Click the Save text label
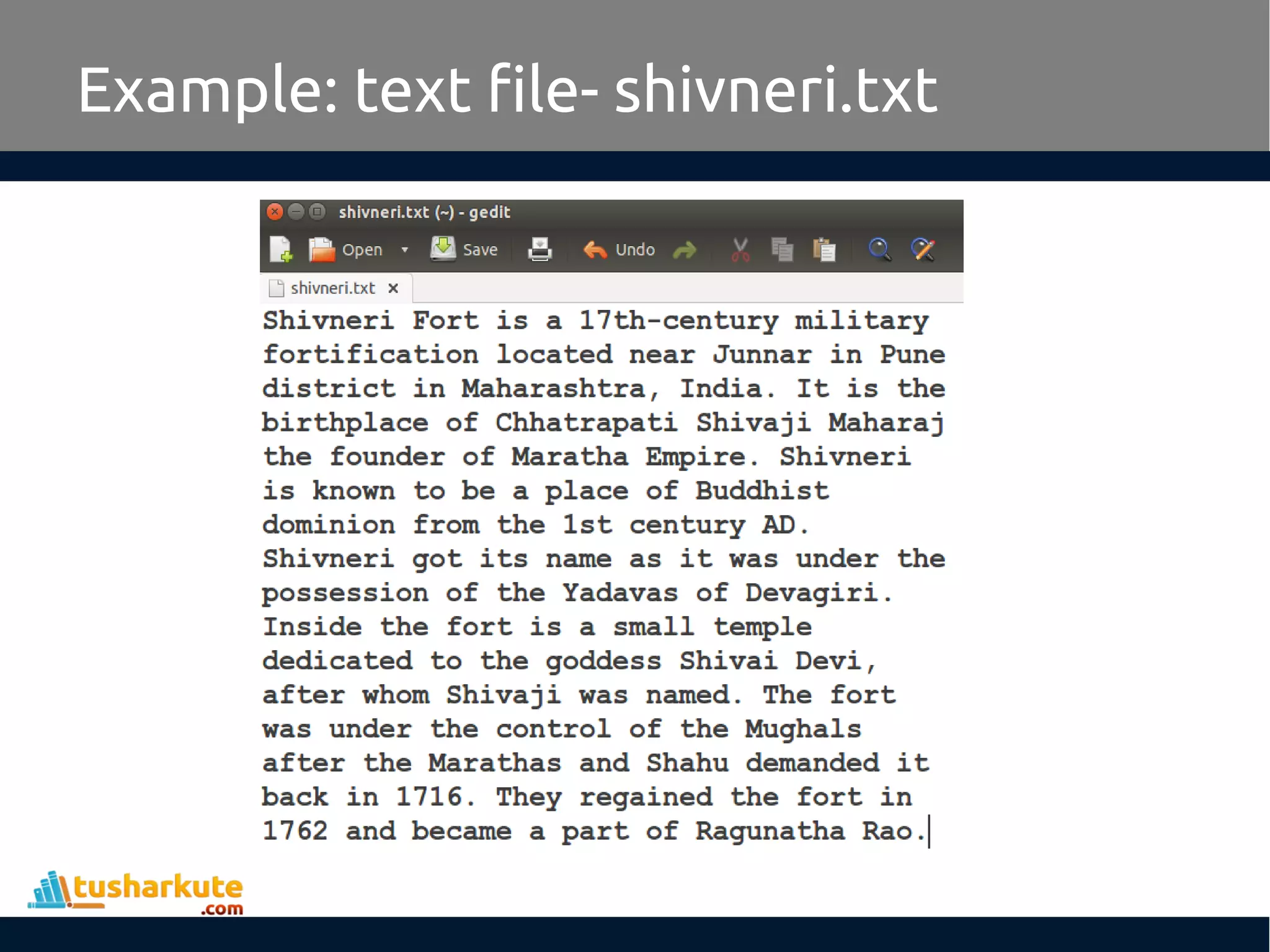Viewport: 1270px width, 952px height. (x=480, y=250)
